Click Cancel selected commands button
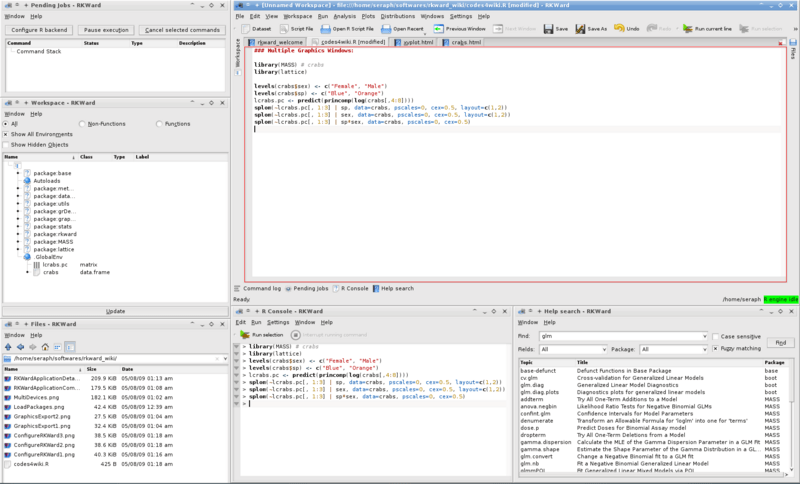Screen dimensions: 800x484 pos(182,30)
